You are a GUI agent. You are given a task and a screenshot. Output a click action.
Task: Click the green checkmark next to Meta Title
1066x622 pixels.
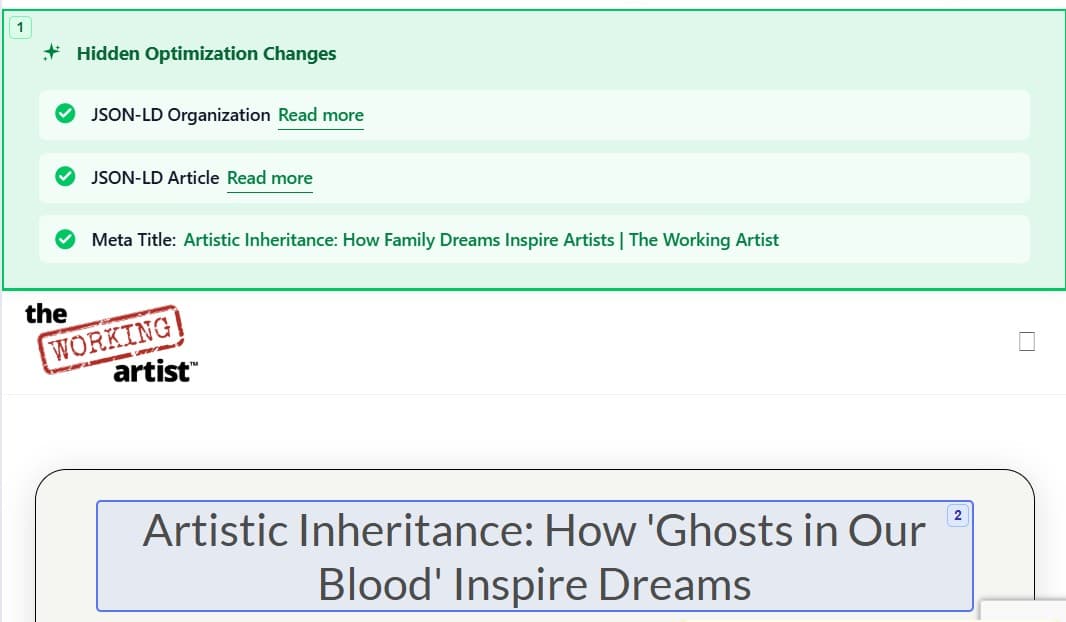click(x=65, y=239)
